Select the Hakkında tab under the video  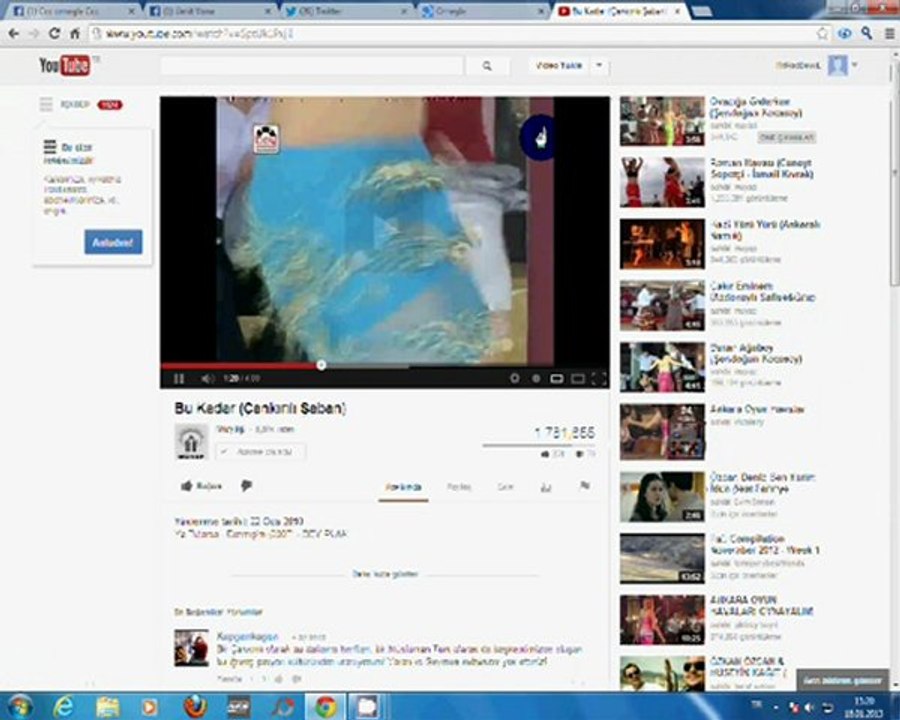(403, 487)
